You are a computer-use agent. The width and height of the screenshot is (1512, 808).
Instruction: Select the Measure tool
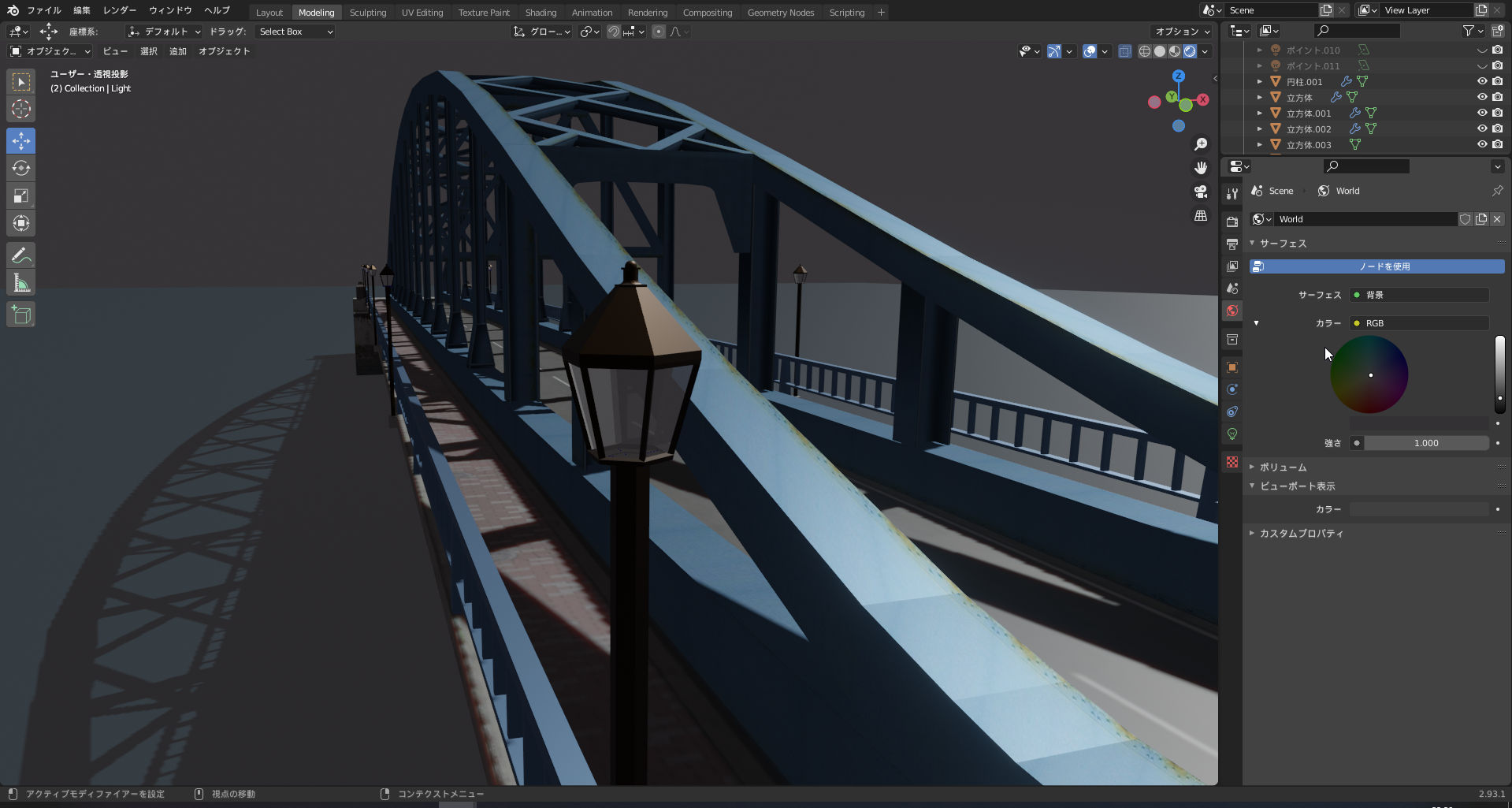[x=21, y=283]
